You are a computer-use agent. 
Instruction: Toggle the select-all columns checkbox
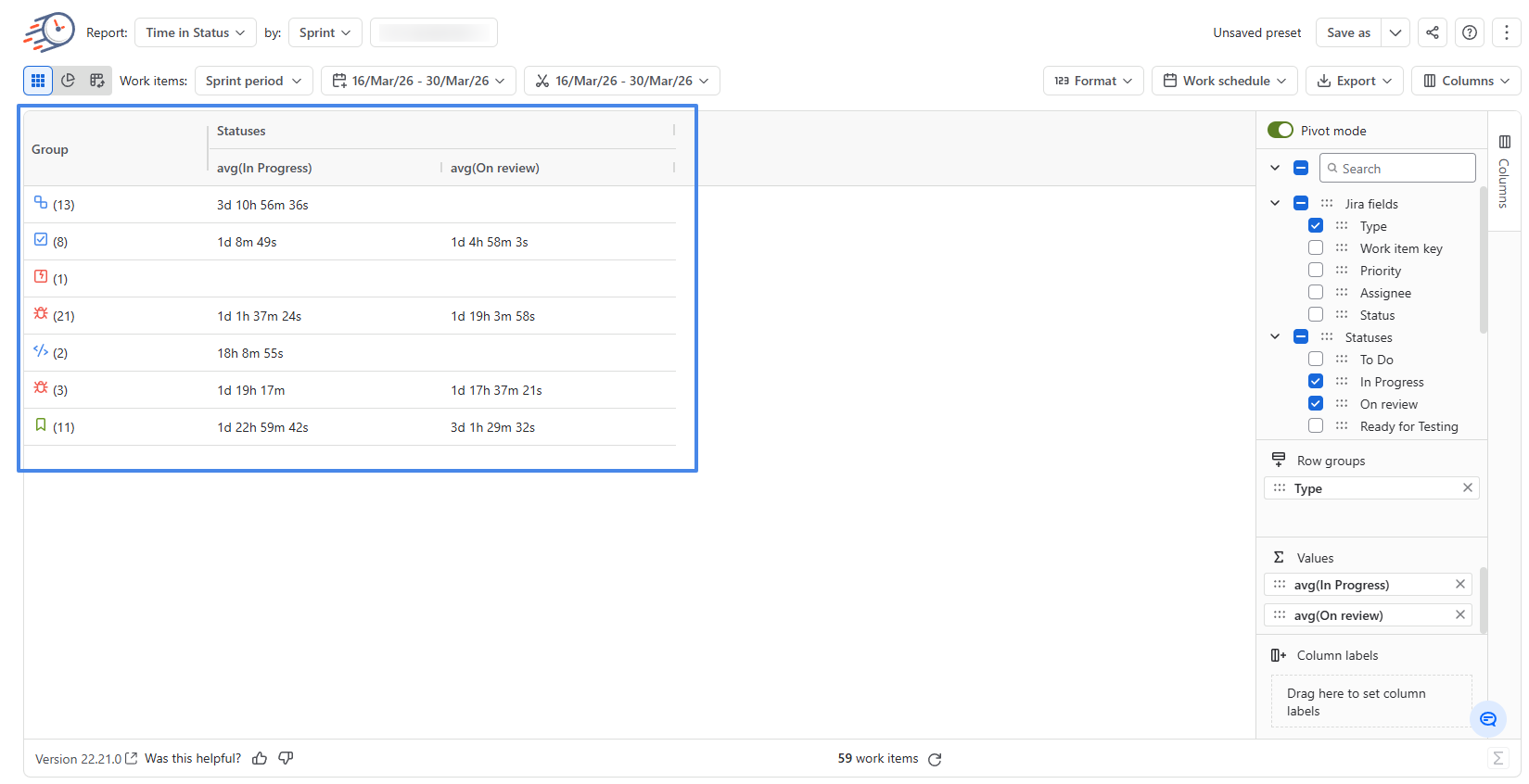coord(1301,168)
